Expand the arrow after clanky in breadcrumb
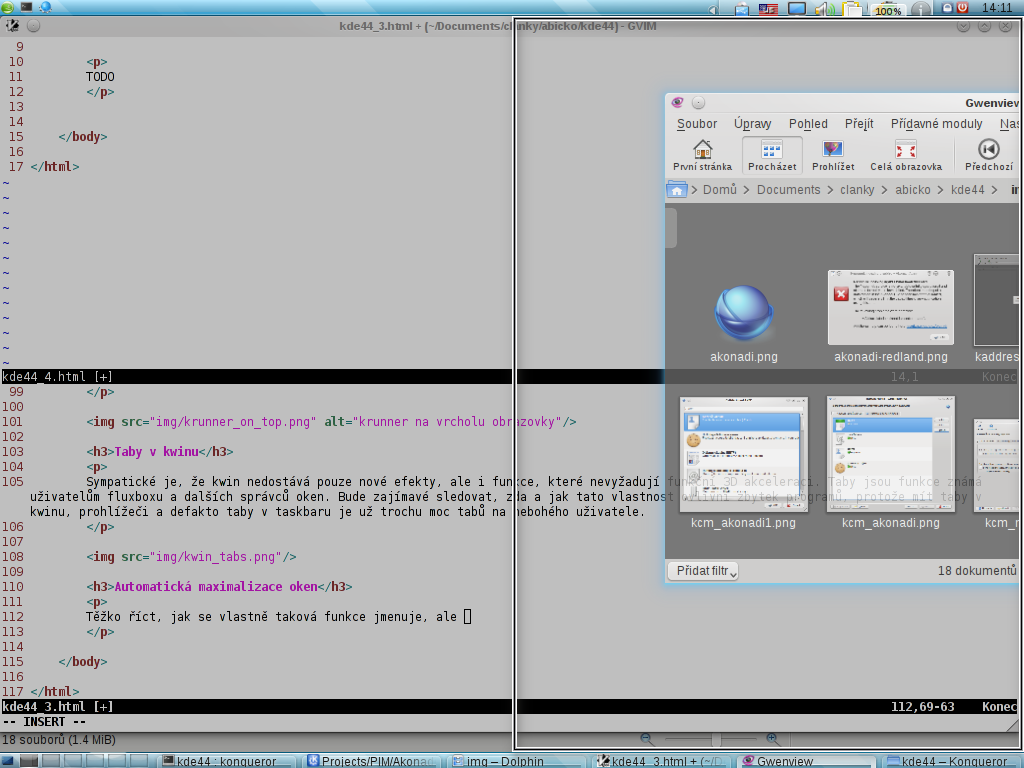The width and height of the screenshot is (1024, 768). [884, 190]
